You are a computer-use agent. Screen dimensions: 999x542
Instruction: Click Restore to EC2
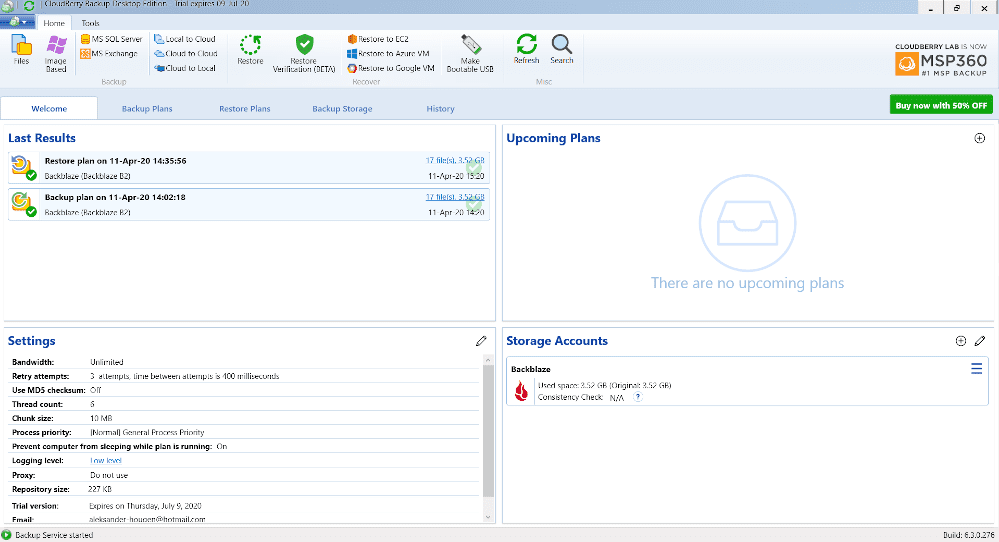pos(378,39)
